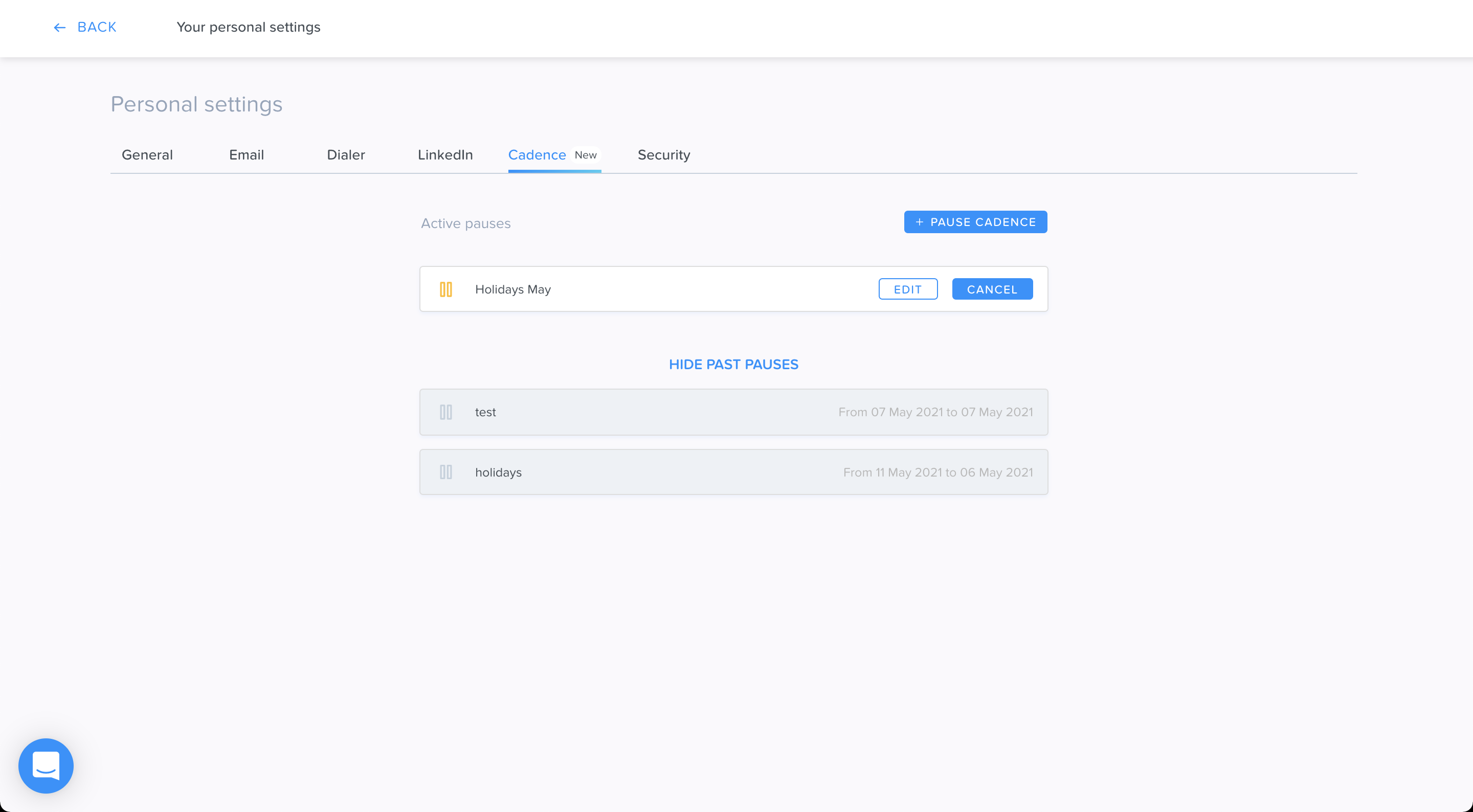Click the Active pauses heading
This screenshot has height=812, width=1473.
(465, 223)
